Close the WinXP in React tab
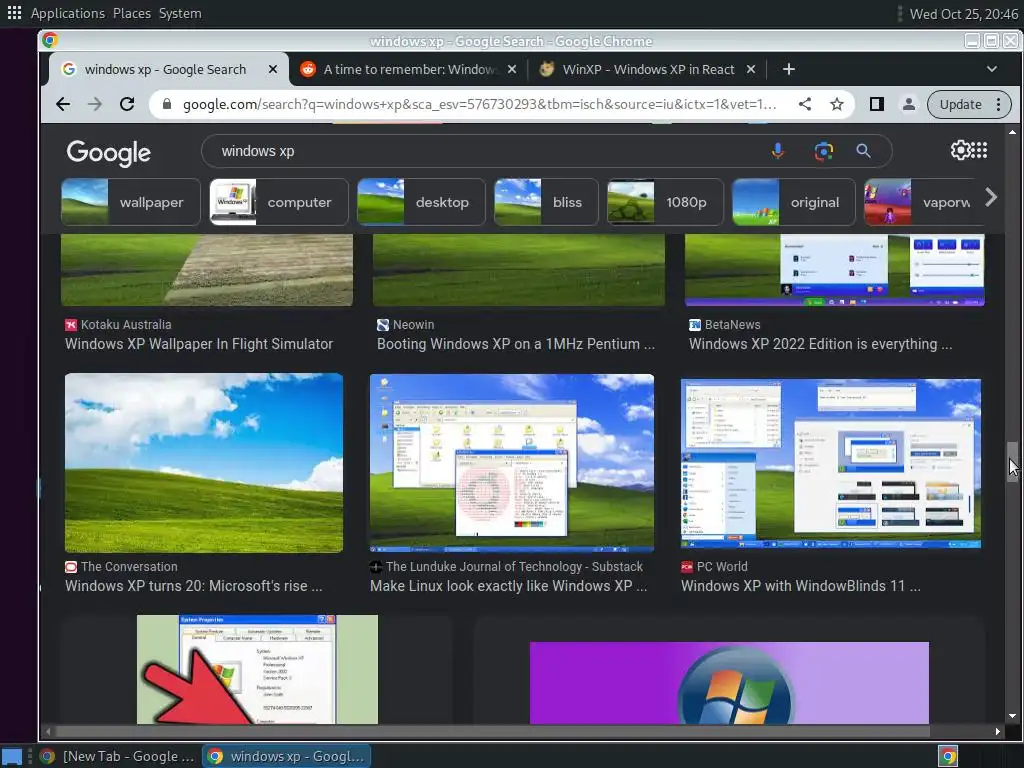The width and height of the screenshot is (1024, 768). (751, 69)
